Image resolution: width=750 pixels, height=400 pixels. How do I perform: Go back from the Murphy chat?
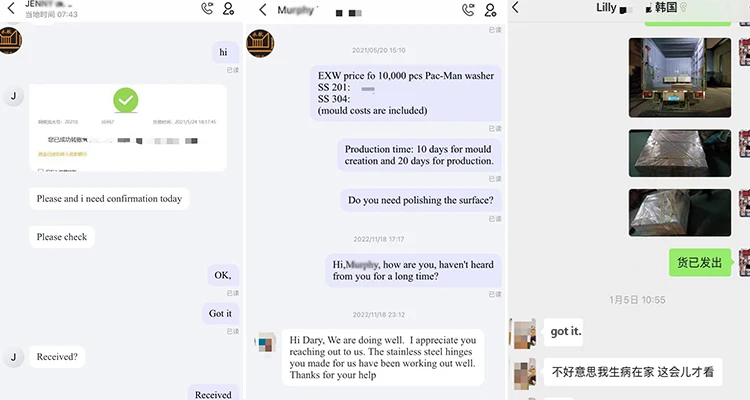pos(263,10)
